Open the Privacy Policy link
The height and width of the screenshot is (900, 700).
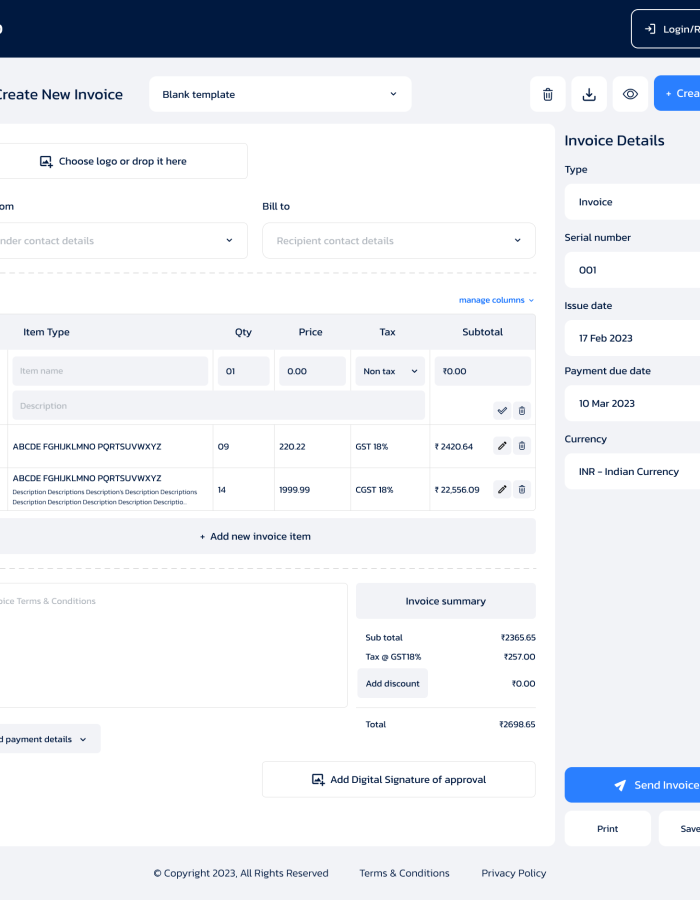[513, 873]
